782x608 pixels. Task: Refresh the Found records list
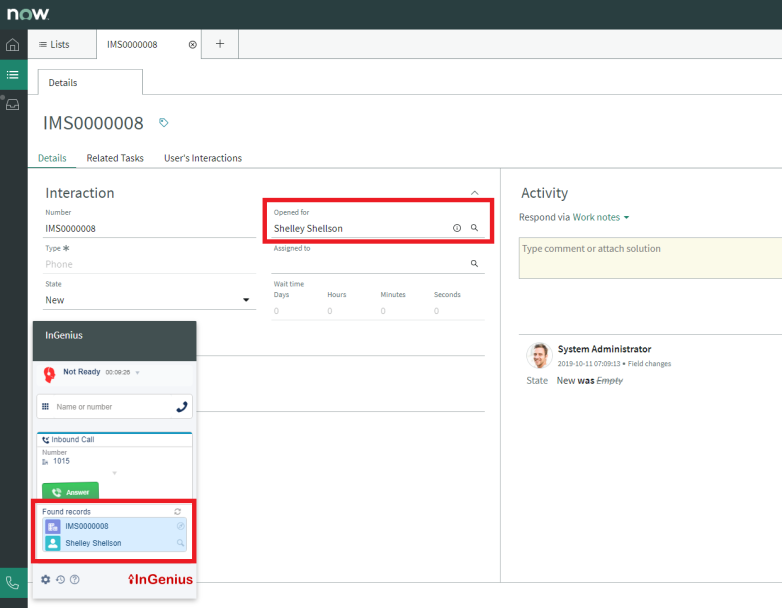178,511
